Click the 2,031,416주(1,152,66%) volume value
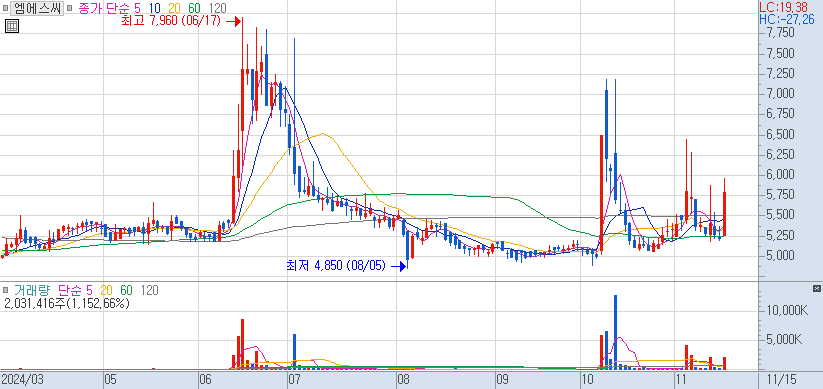823x389 pixels. (x=67, y=303)
